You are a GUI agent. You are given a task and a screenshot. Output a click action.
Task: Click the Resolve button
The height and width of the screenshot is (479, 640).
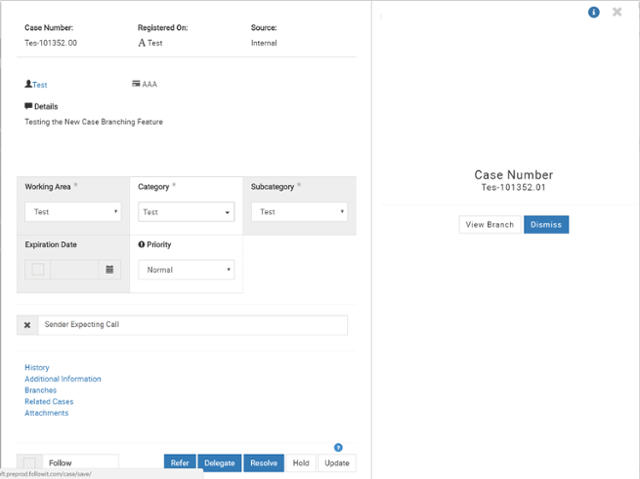[x=263, y=463]
